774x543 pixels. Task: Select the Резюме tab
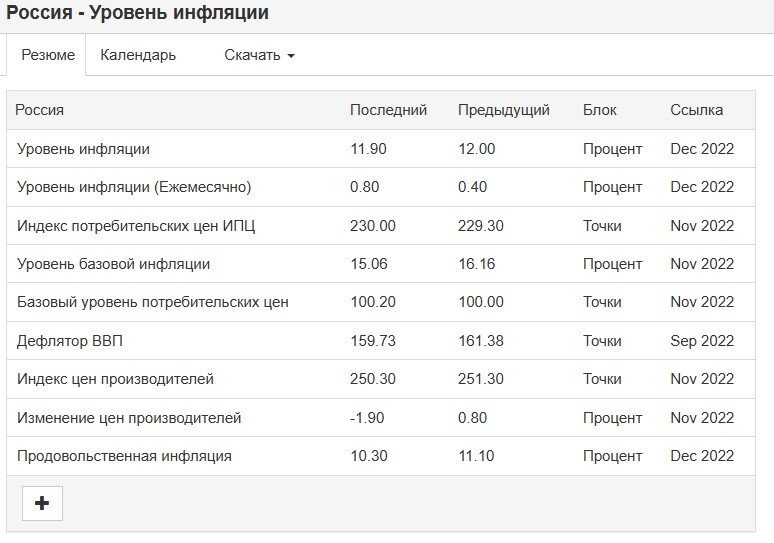tap(48, 55)
